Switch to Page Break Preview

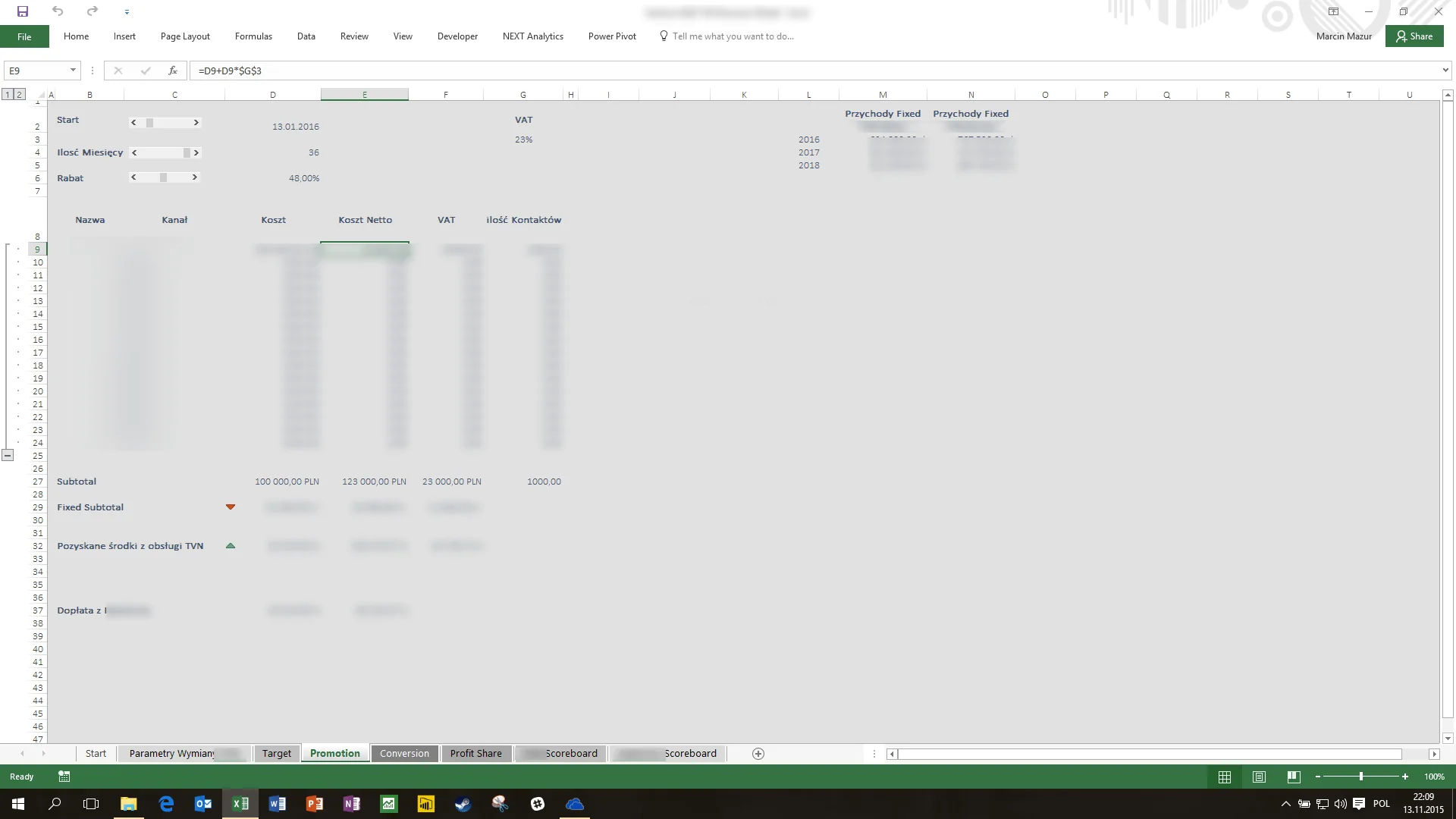pos(1294,777)
